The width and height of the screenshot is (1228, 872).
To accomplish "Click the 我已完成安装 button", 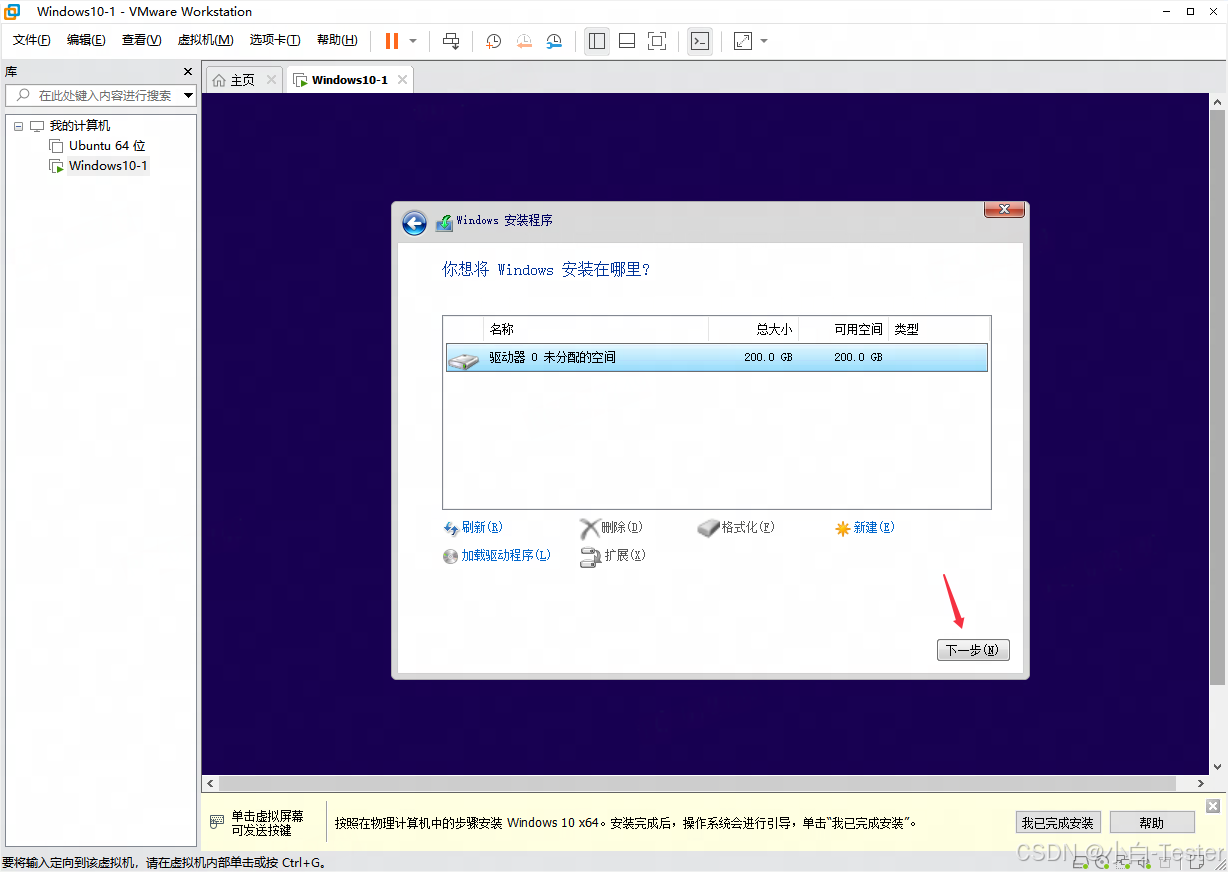I will point(1058,823).
